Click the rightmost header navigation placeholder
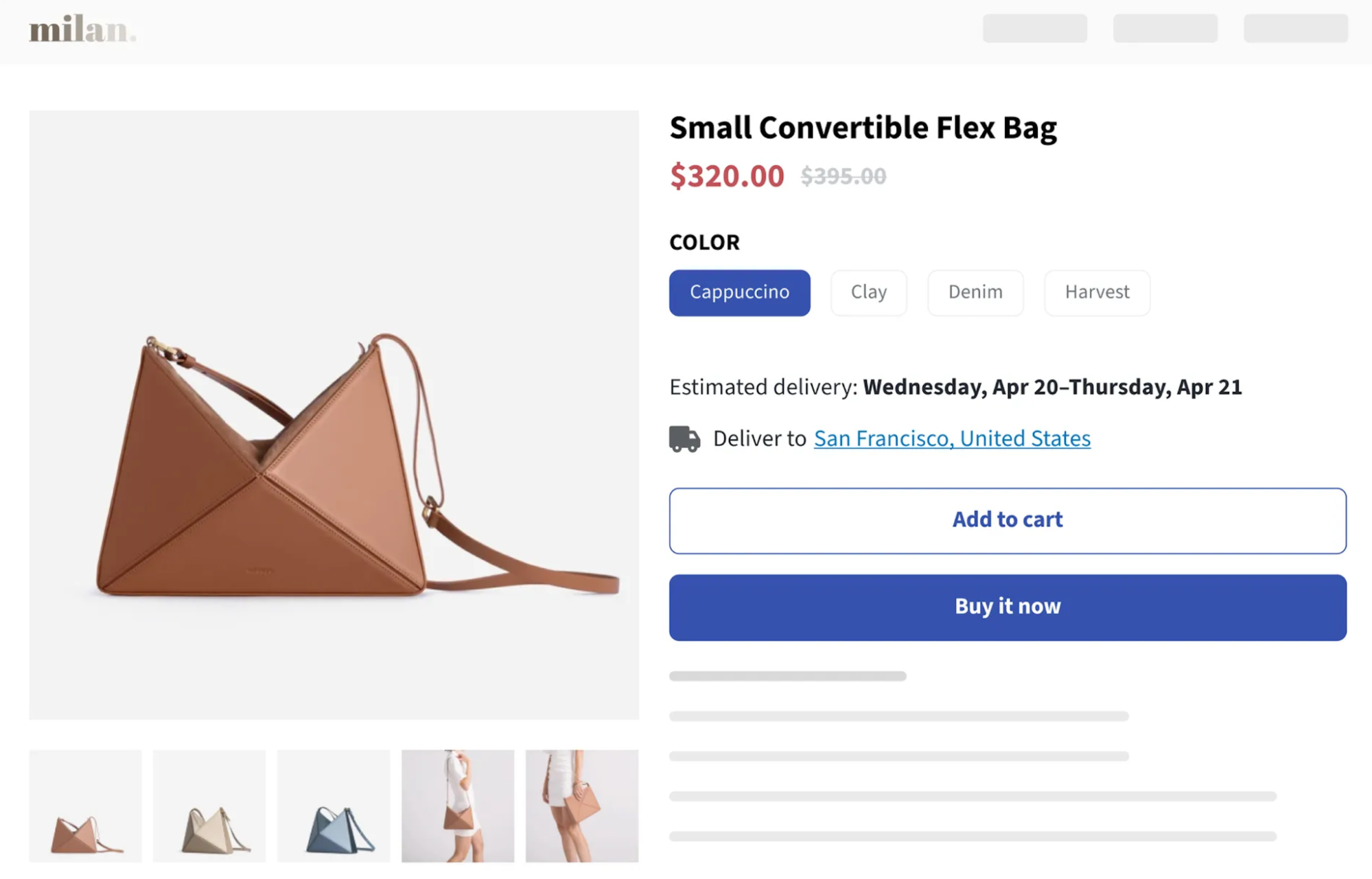 pos(1295,29)
